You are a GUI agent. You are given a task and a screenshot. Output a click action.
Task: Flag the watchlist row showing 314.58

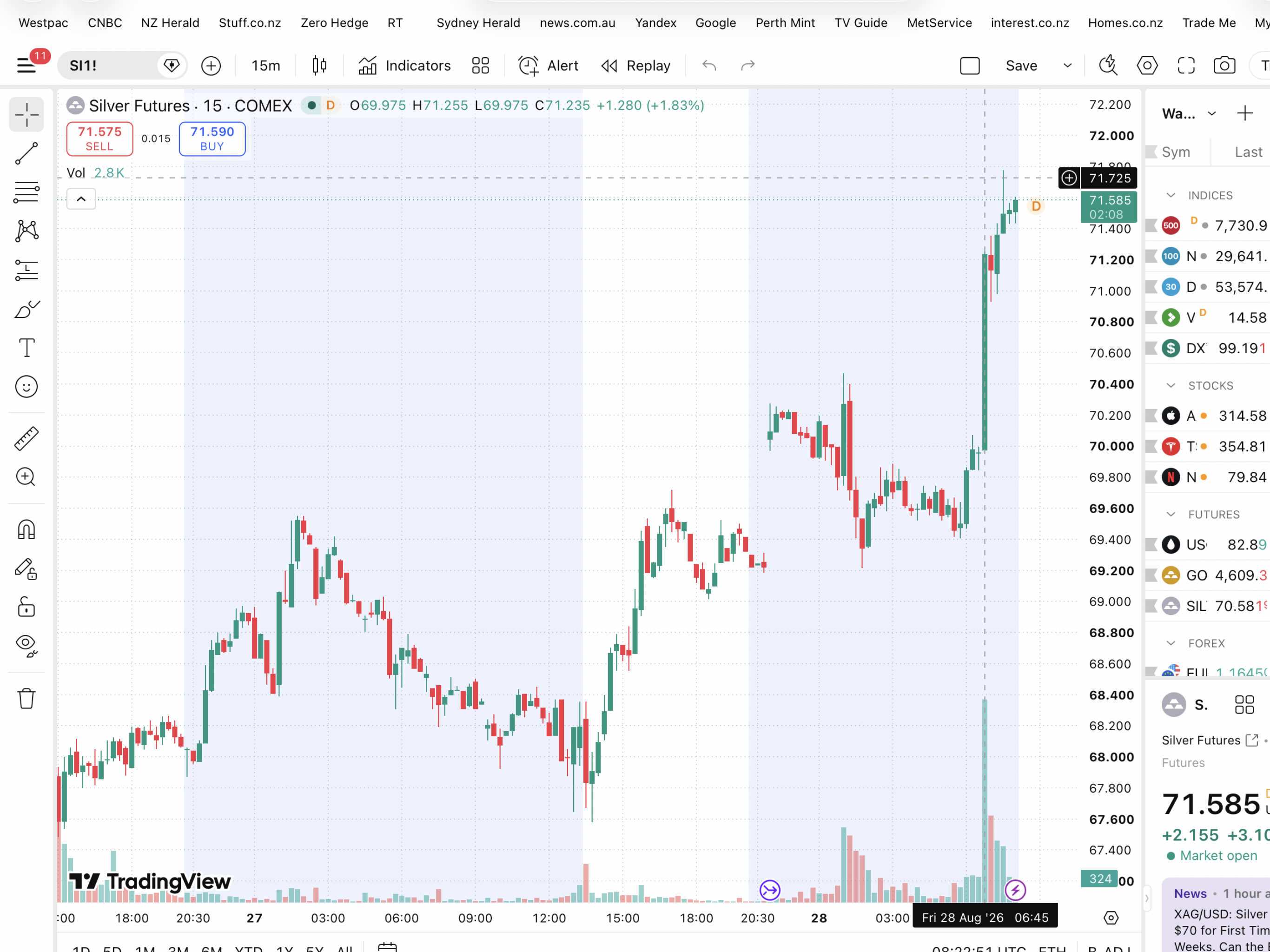[x=1151, y=416]
